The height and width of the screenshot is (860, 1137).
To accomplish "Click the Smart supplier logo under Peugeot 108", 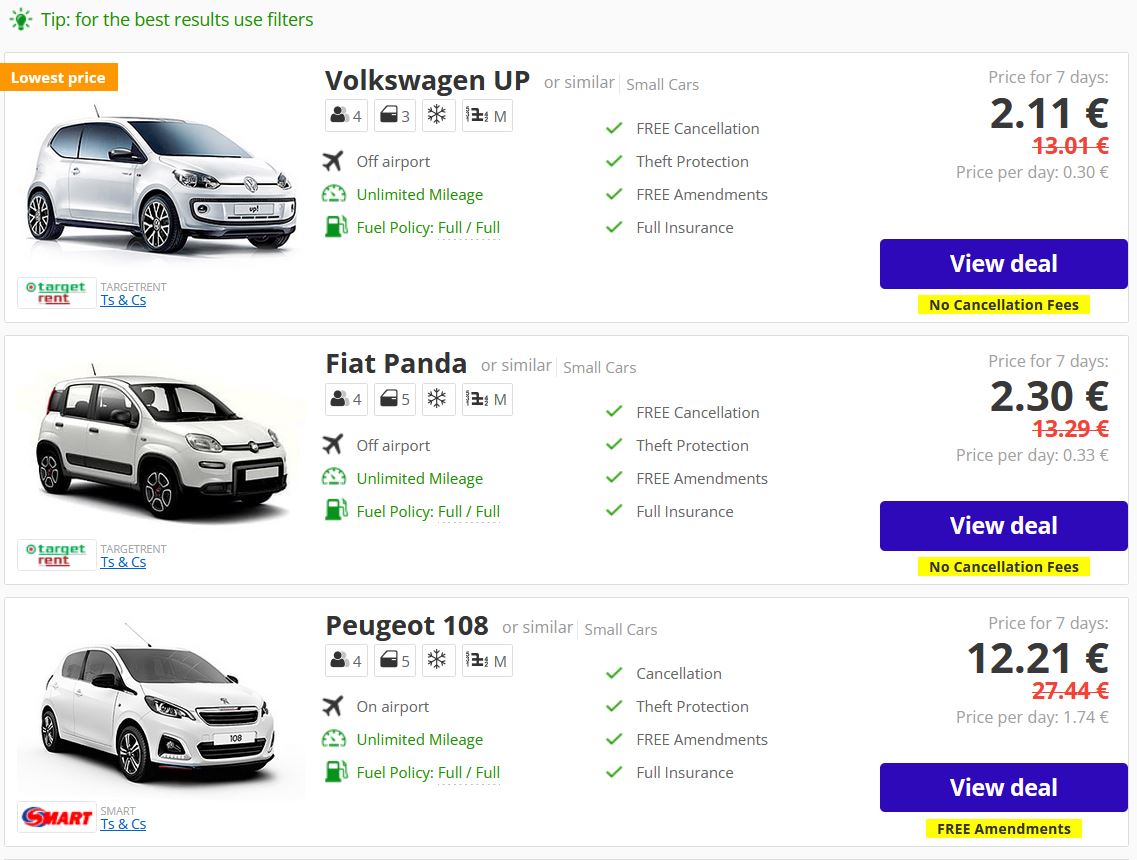I will [x=57, y=817].
